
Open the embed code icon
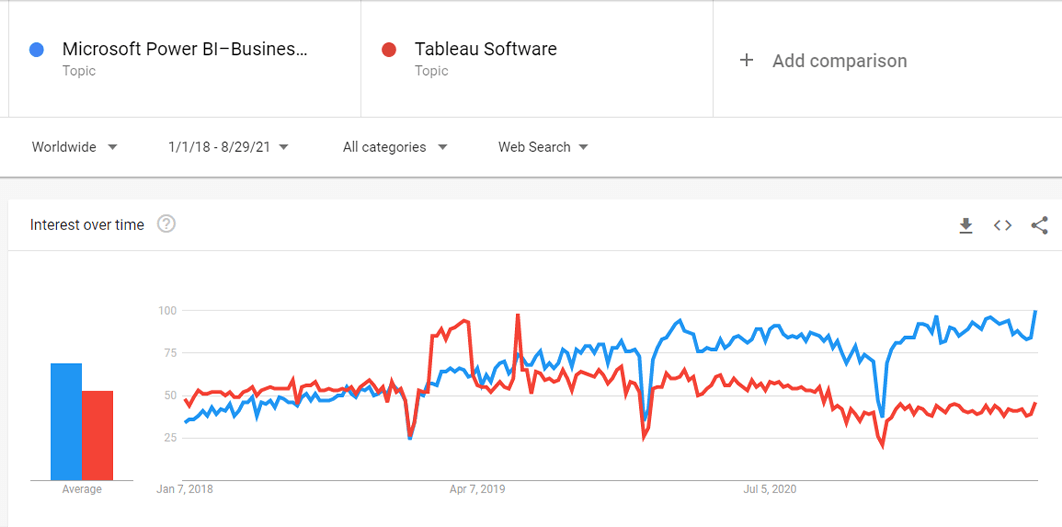[x=1002, y=226]
